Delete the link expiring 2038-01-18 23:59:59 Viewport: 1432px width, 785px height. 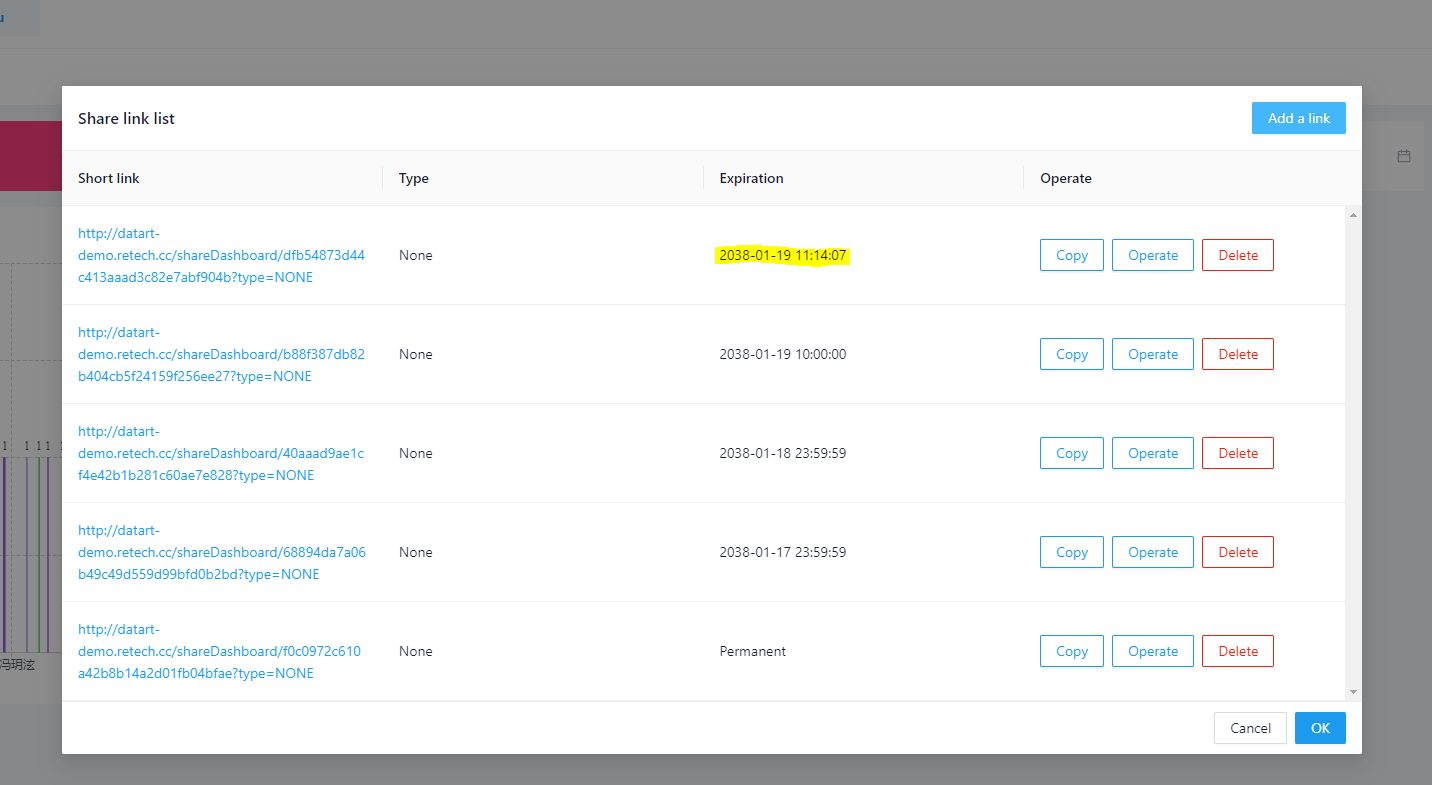(x=1237, y=453)
